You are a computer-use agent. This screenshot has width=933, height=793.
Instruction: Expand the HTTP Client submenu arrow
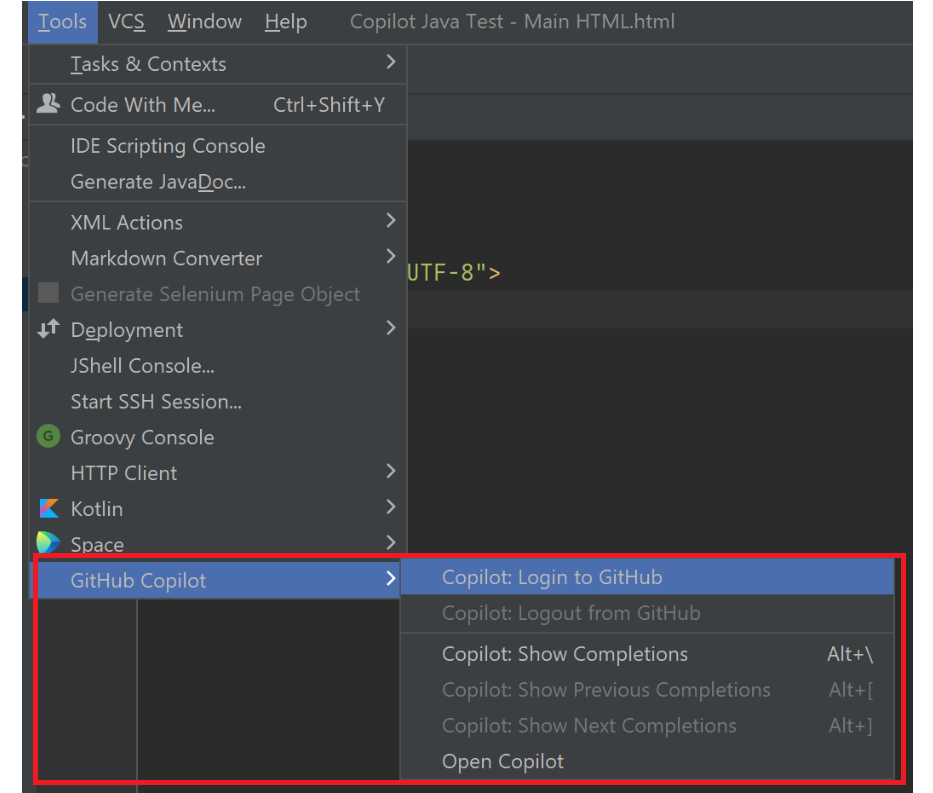390,471
